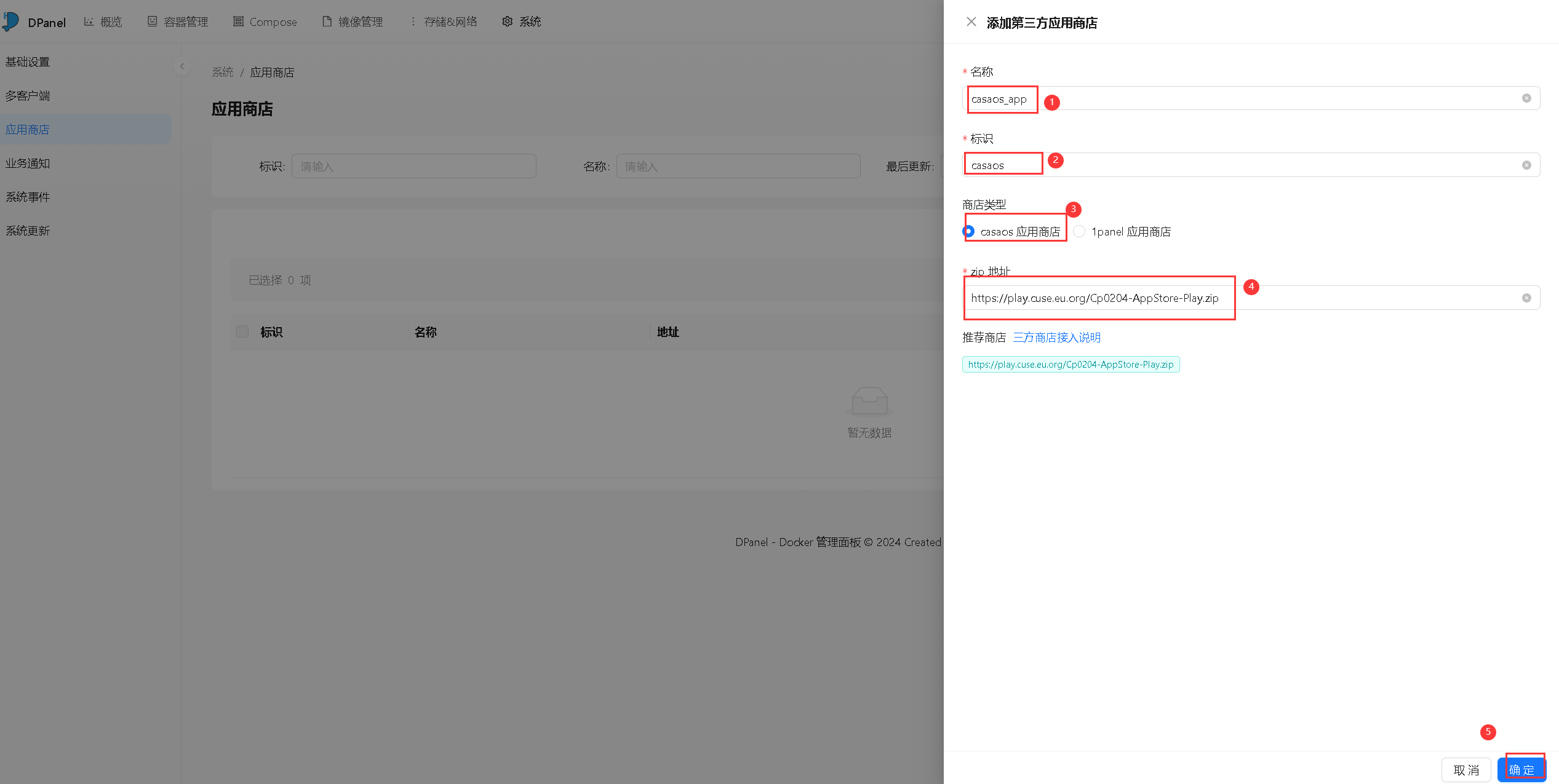
Task: Close the drawer using the X icon
Action: pyautogui.click(x=971, y=22)
